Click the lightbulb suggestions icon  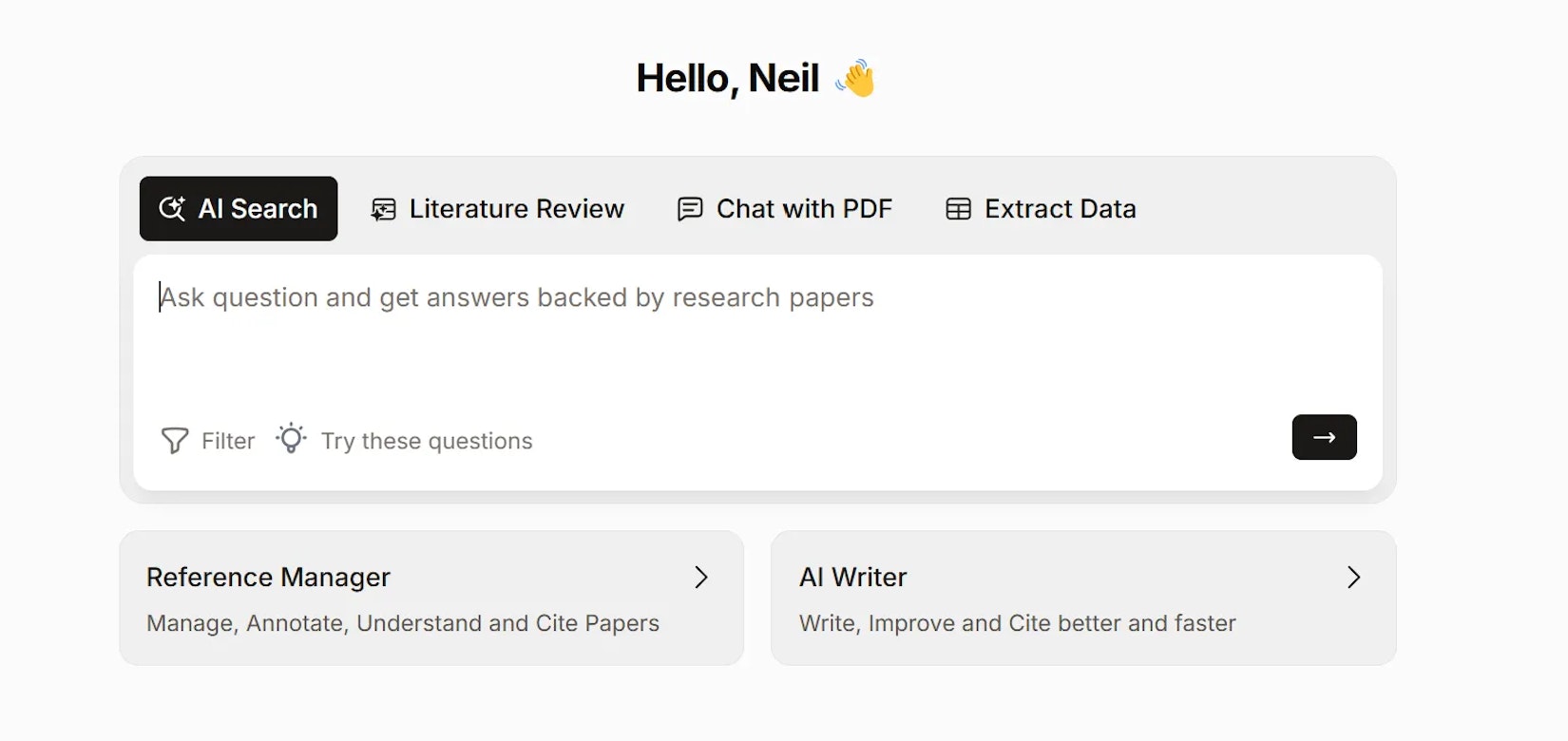pyautogui.click(x=291, y=439)
